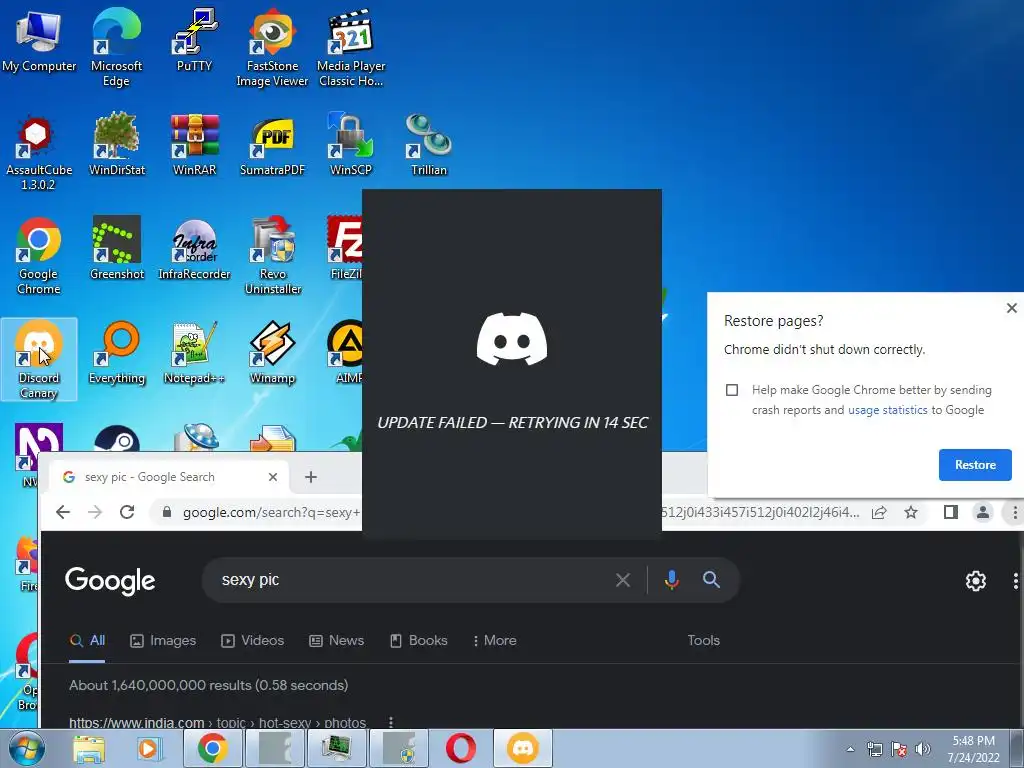Launch InfraRecorder desktop shortcut
Image resolution: width=1024 pixels, height=768 pixels.
click(195, 248)
